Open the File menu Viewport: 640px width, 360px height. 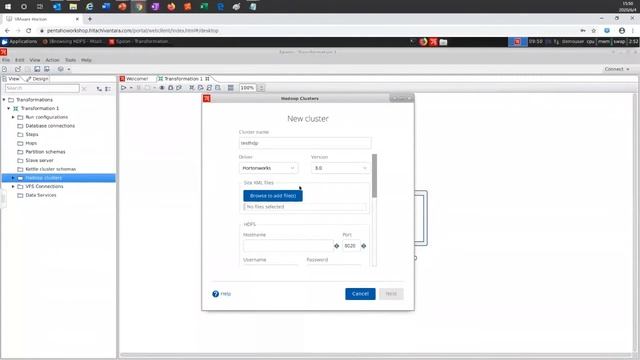tap(6, 60)
